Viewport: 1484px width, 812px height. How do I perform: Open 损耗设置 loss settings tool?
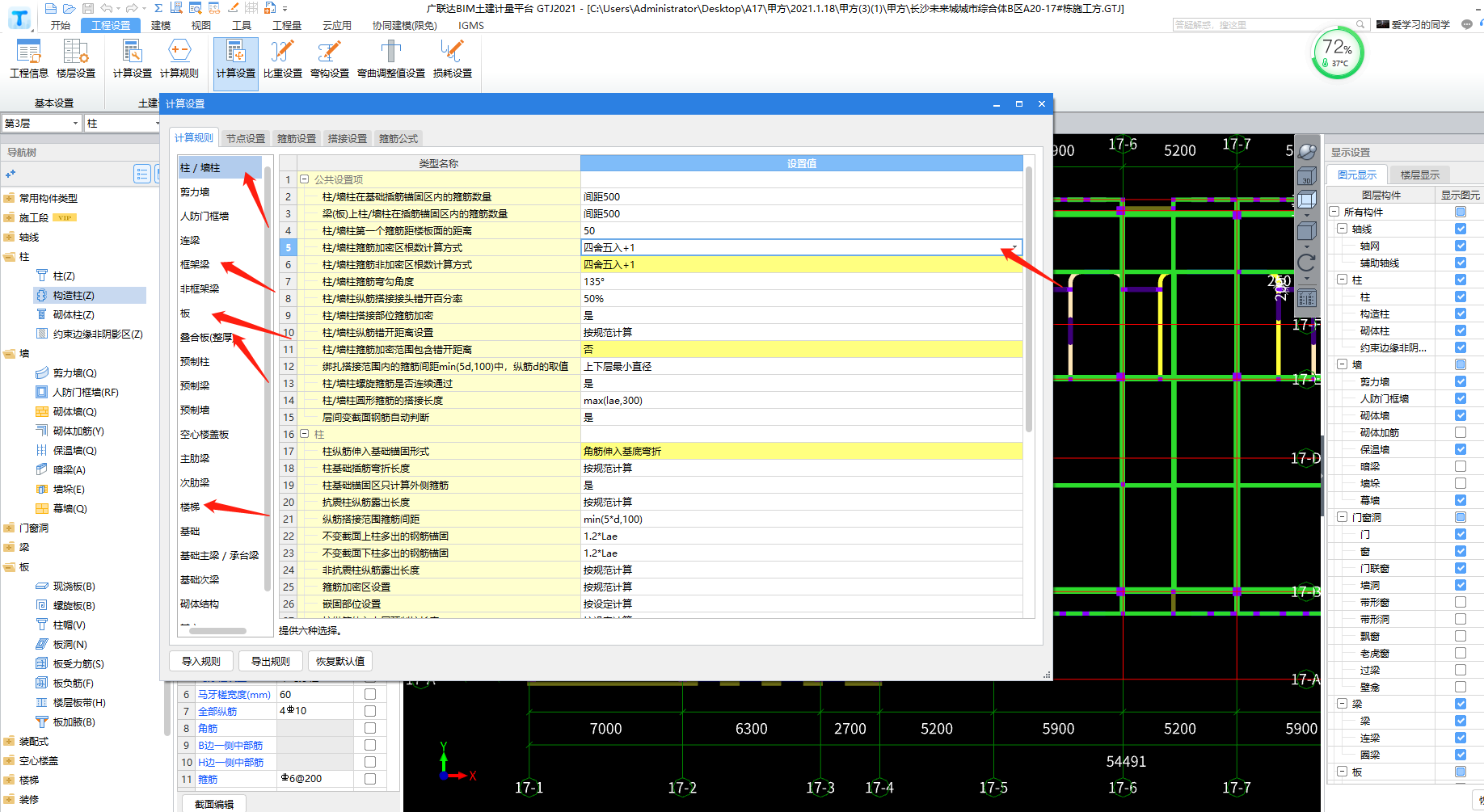click(x=453, y=60)
